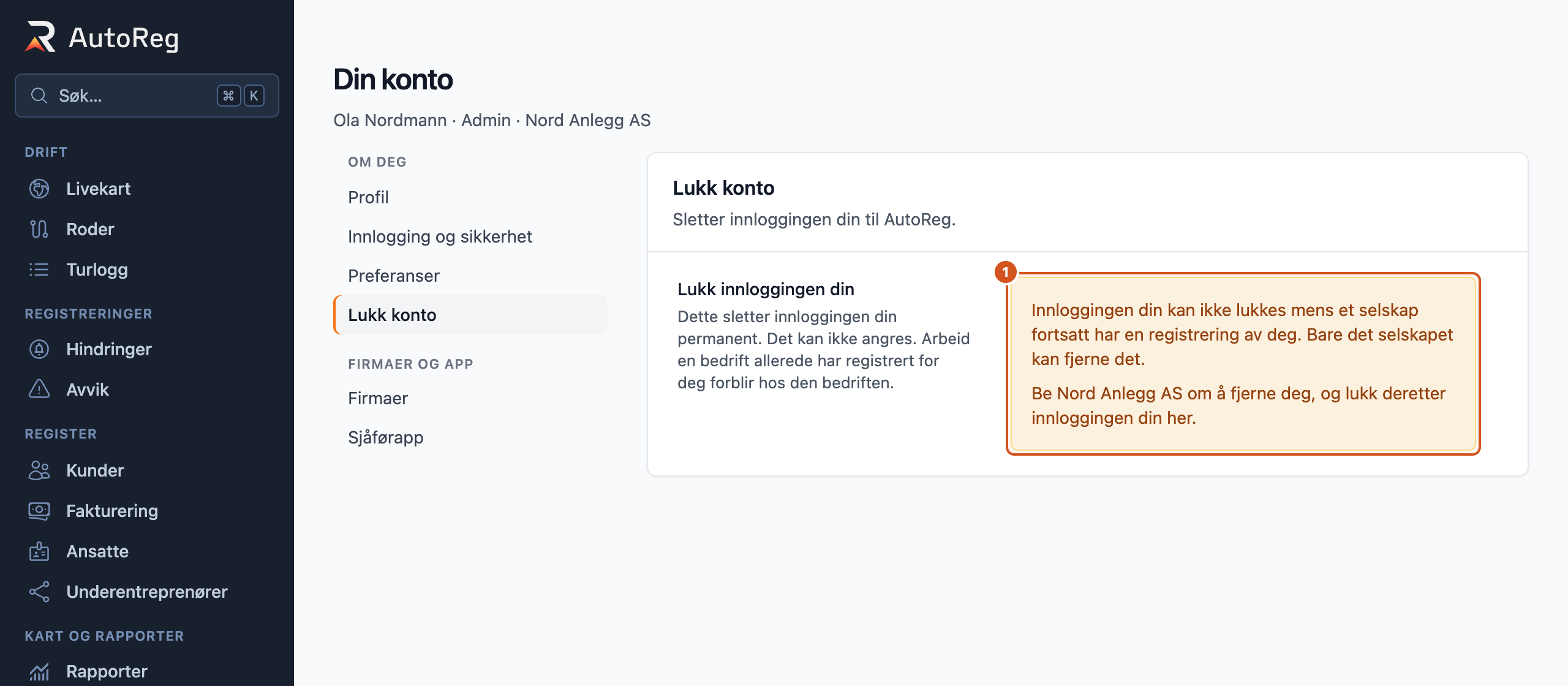The height and width of the screenshot is (686, 1568).
Task: Switch to the Profil settings tab
Action: pos(470,197)
